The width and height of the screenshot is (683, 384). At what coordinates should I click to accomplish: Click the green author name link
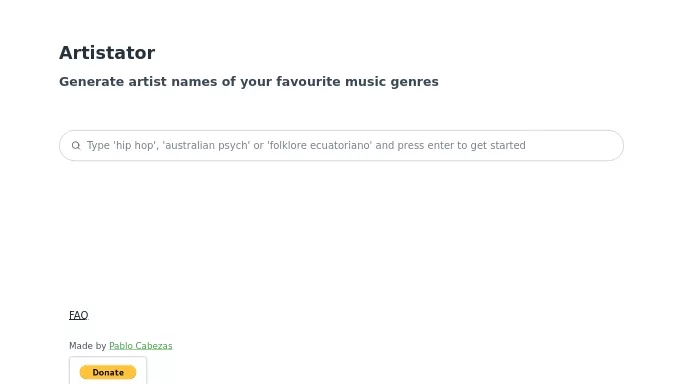[141, 346]
